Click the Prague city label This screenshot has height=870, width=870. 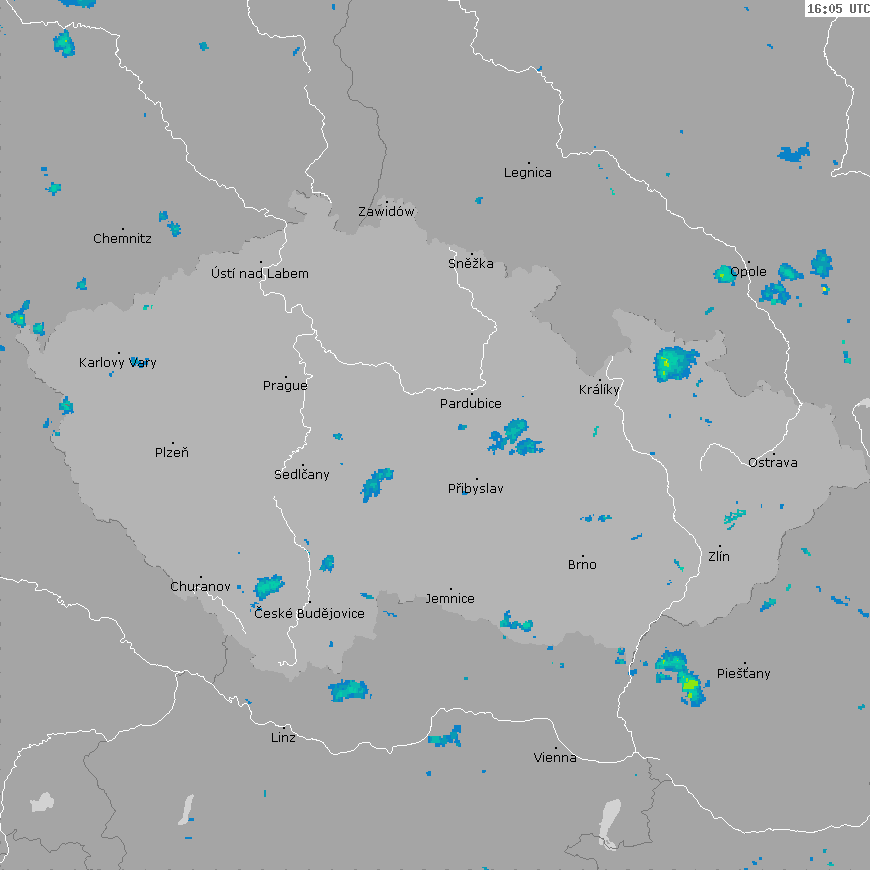click(285, 386)
